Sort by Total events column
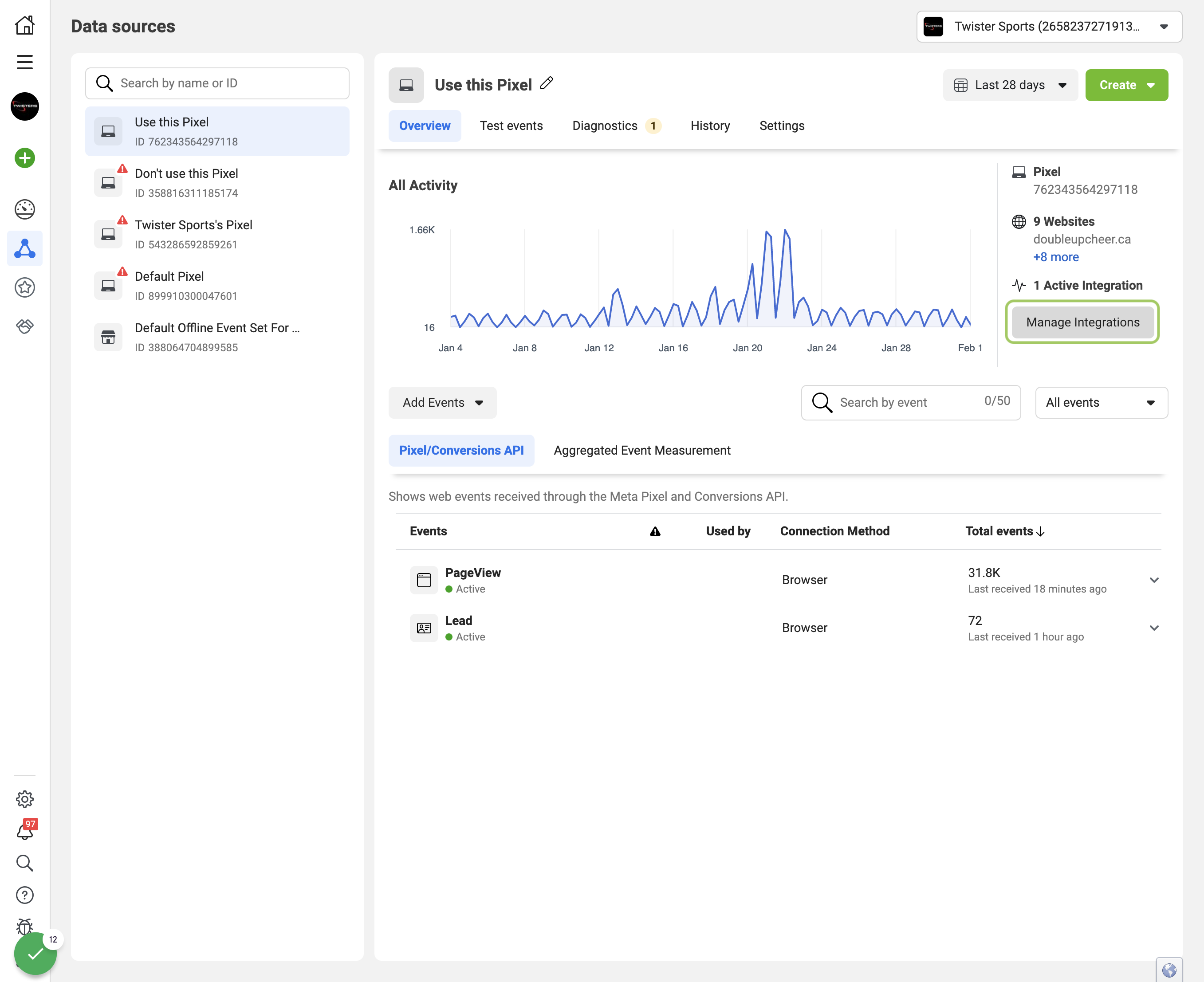The image size is (1204, 982). [1005, 531]
